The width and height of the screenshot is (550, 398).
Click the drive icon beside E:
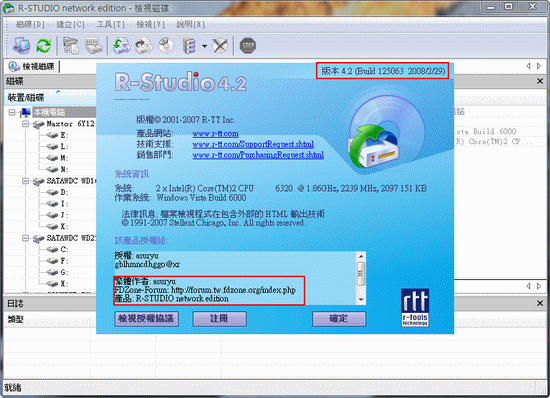pos(52,135)
